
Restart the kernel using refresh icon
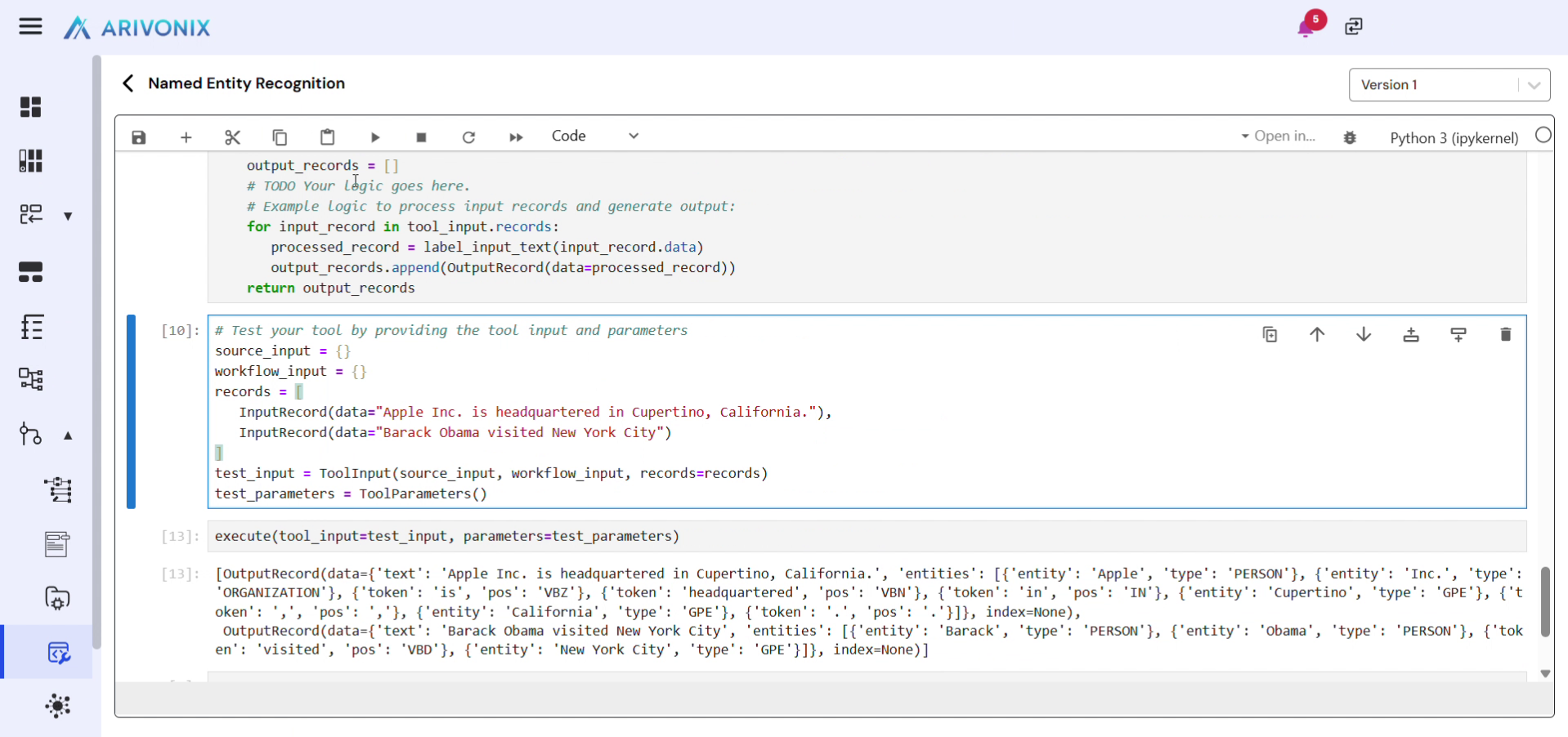[x=468, y=137]
